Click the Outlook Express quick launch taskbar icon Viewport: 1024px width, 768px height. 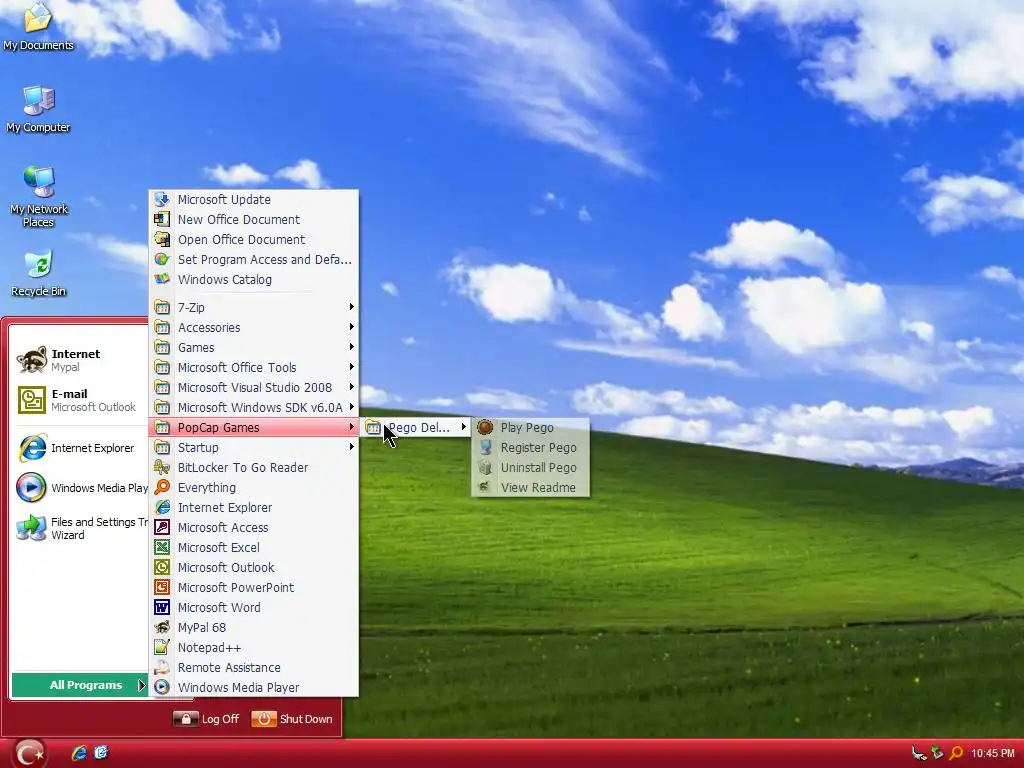click(x=101, y=753)
